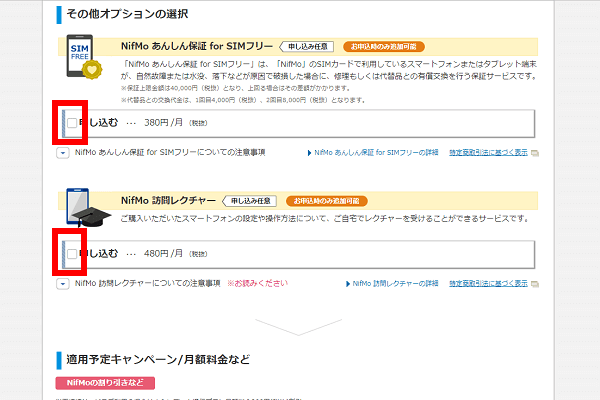Click the NifMoの割り引きなど label
The width and height of the screenshot is (600, 400).
105,383
